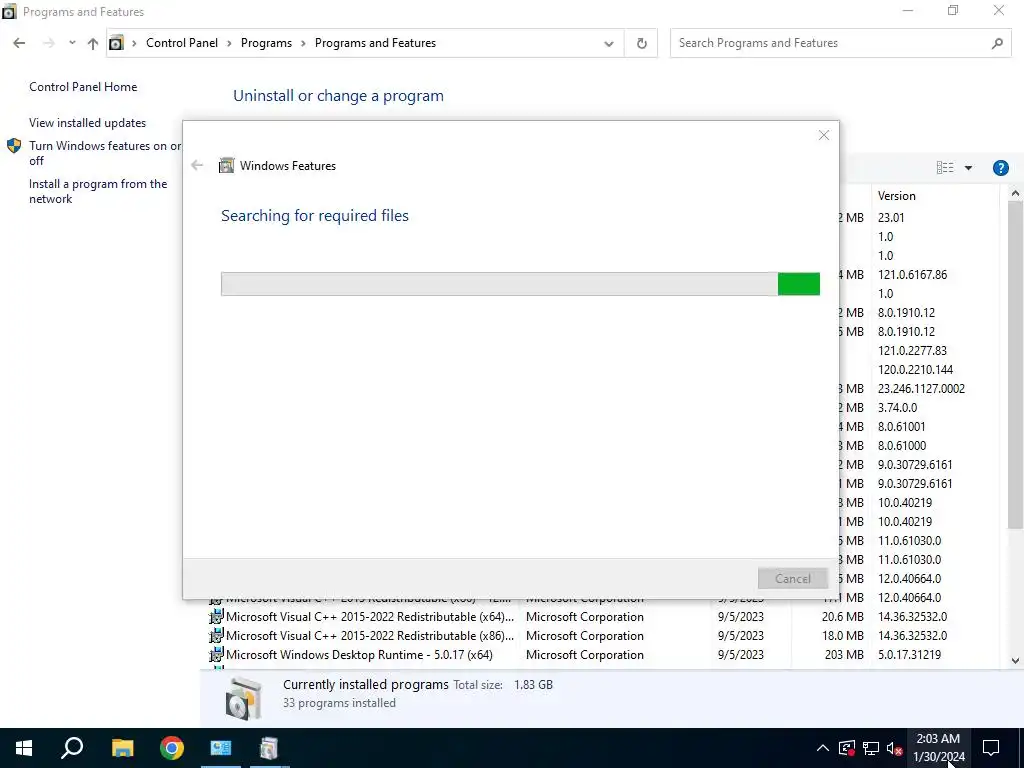Open View installed updates
1024x768 pixels.
click(x=88, y=123)
